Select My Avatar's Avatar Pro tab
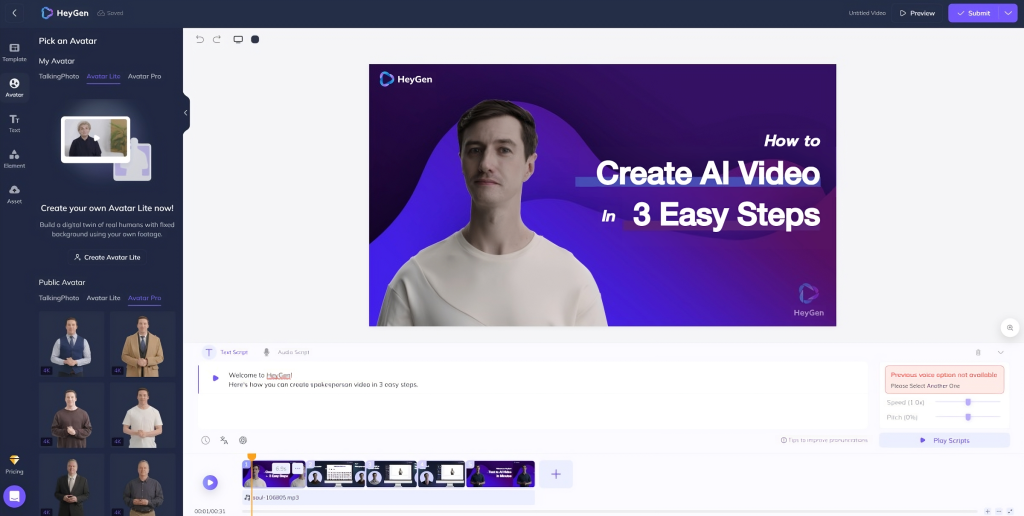 (x=144, y=76)
